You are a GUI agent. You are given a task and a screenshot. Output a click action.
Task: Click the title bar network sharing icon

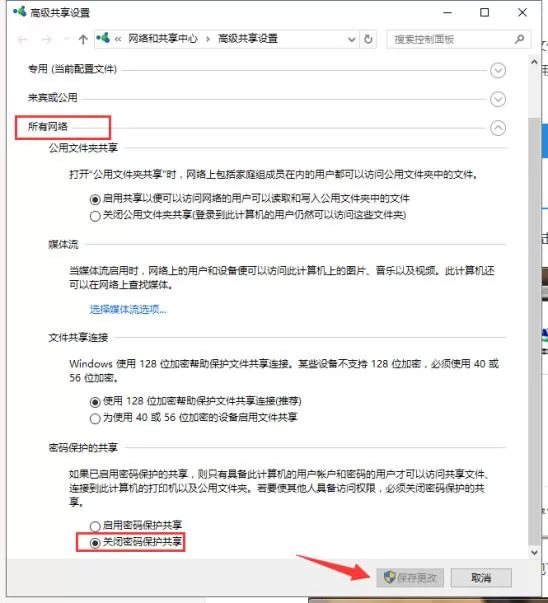pyautogui.click(x=20, y=12)
